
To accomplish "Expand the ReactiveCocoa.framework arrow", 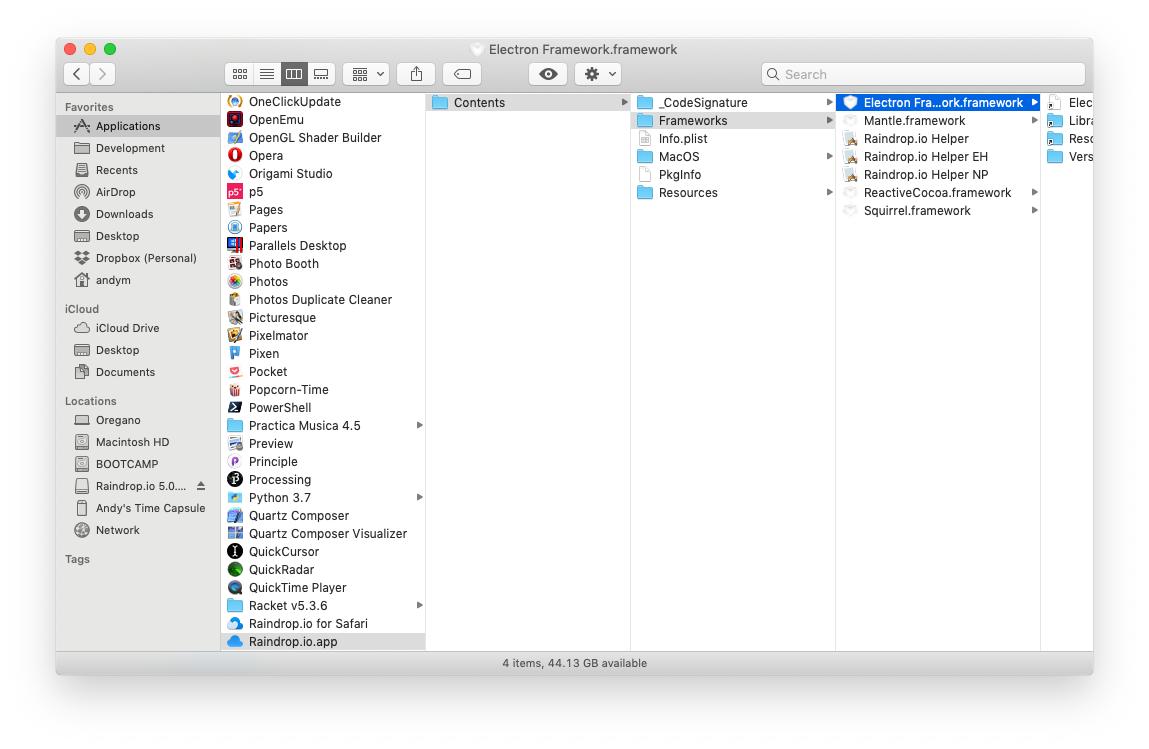I will click(1035, 192).
